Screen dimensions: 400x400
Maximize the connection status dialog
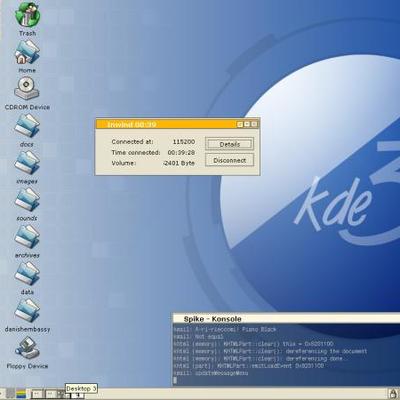click(x=247, y=124)
